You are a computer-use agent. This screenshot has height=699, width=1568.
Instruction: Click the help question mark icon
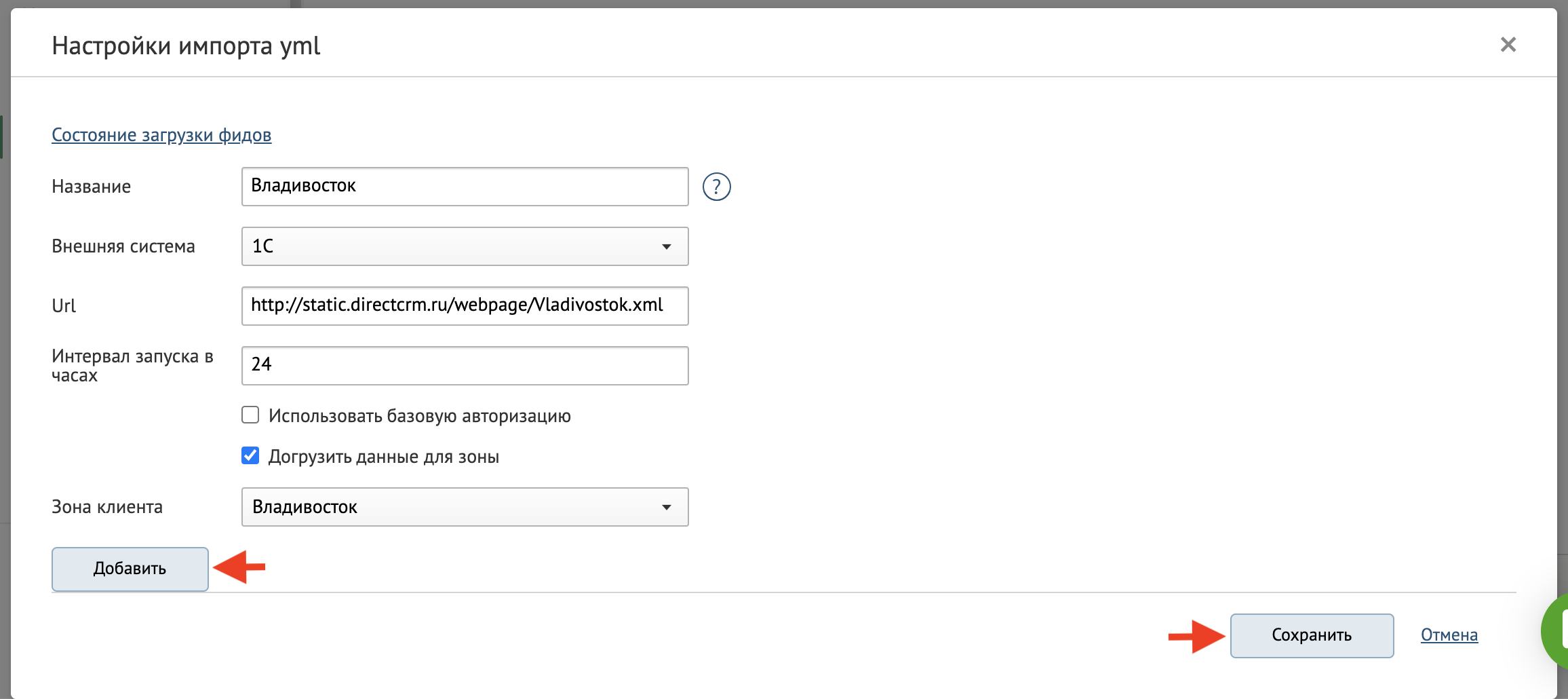pyautogui.click(x=716, y=187)
